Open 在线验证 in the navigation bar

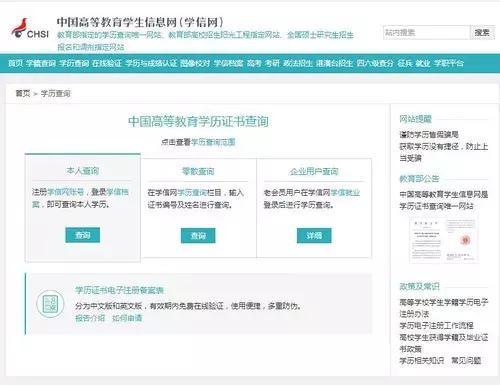107,63
